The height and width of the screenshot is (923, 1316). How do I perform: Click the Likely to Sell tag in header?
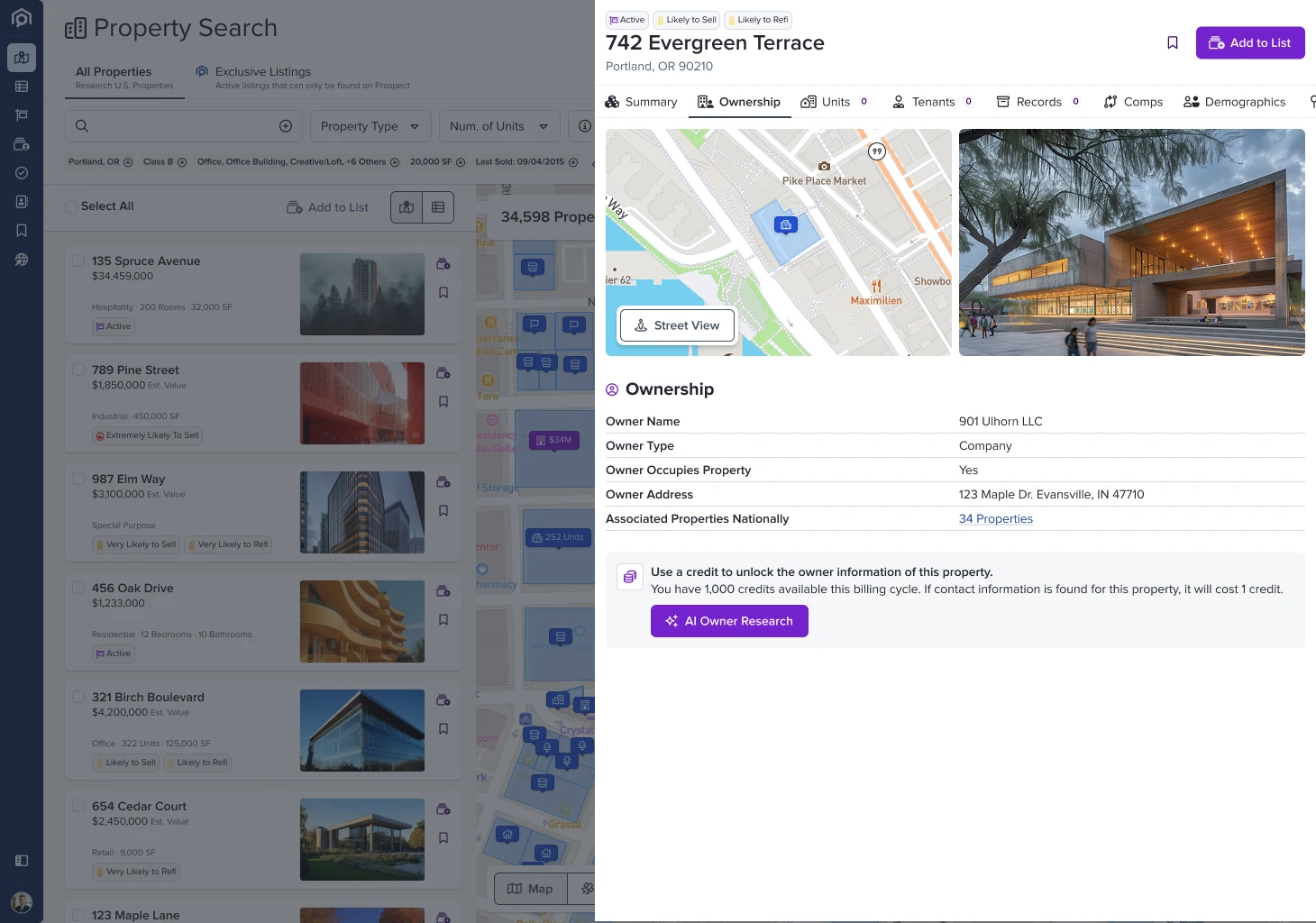(x=686, y=20)
